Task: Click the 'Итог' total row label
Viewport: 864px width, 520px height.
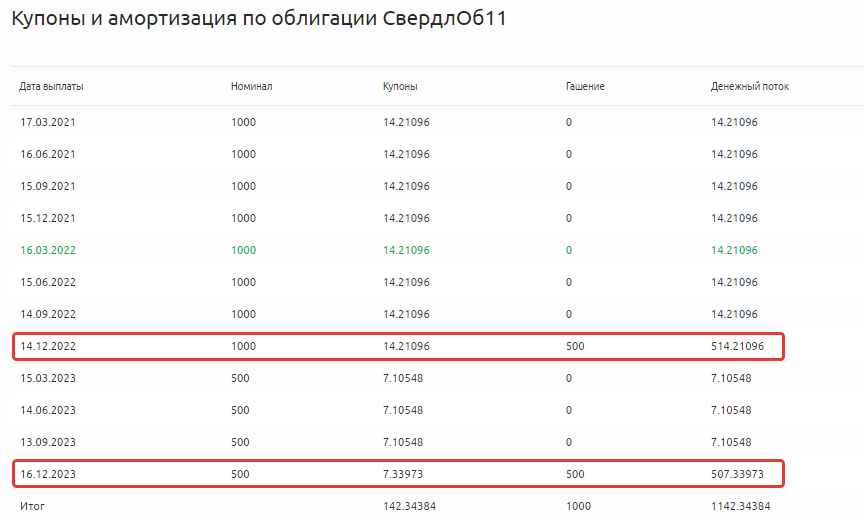Action: pyautogui.click(x=32, y=506)
